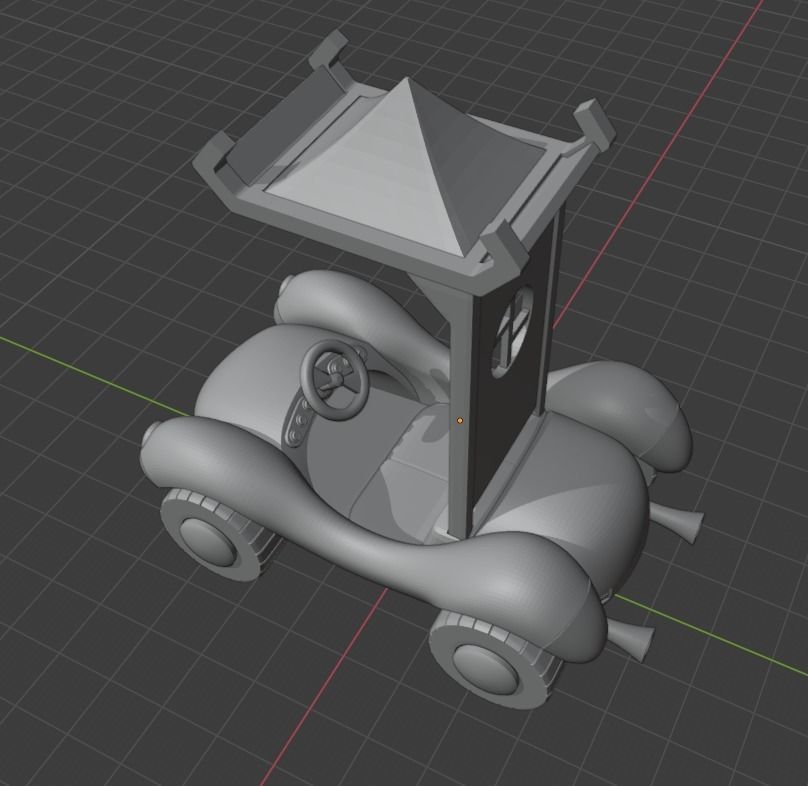Click the orange object origin dot
The height and width of the screenshot is (786, 808).
460,421
